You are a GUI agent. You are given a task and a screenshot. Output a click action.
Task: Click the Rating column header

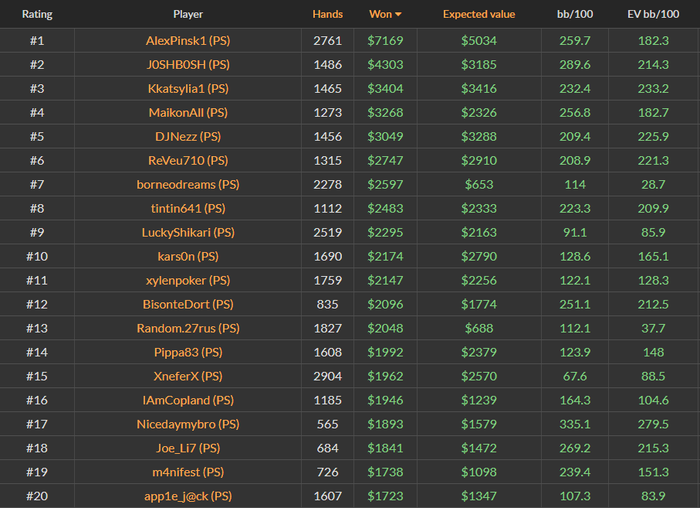[37, 15]
